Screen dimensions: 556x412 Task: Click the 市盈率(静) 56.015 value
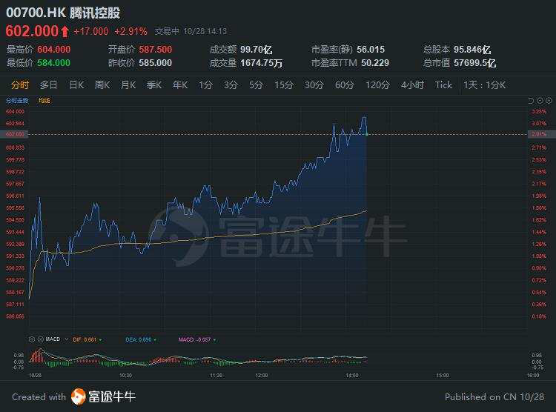[371, 49]
